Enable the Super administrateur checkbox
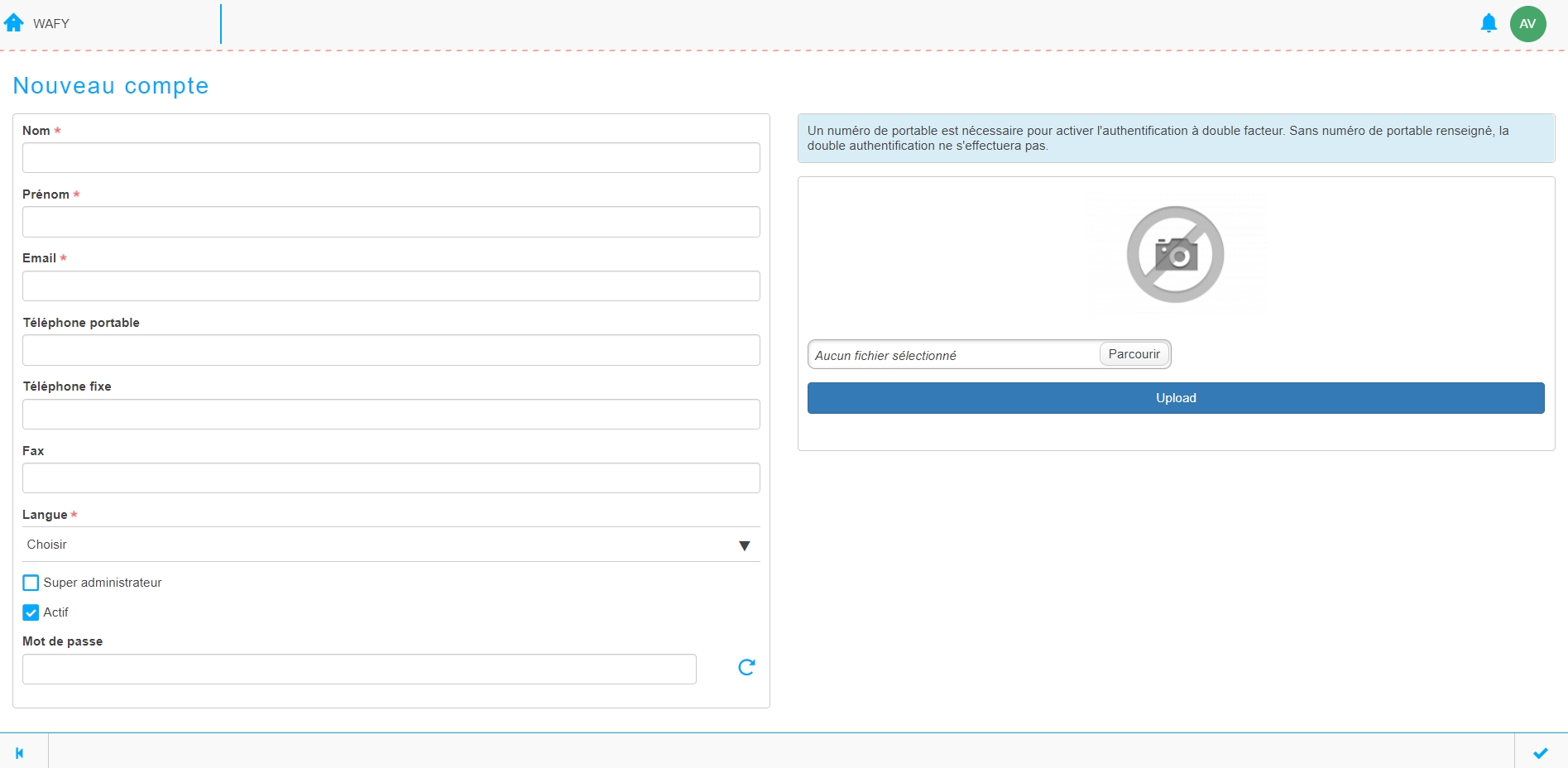 pyautogui.click(x=31, y=583)
